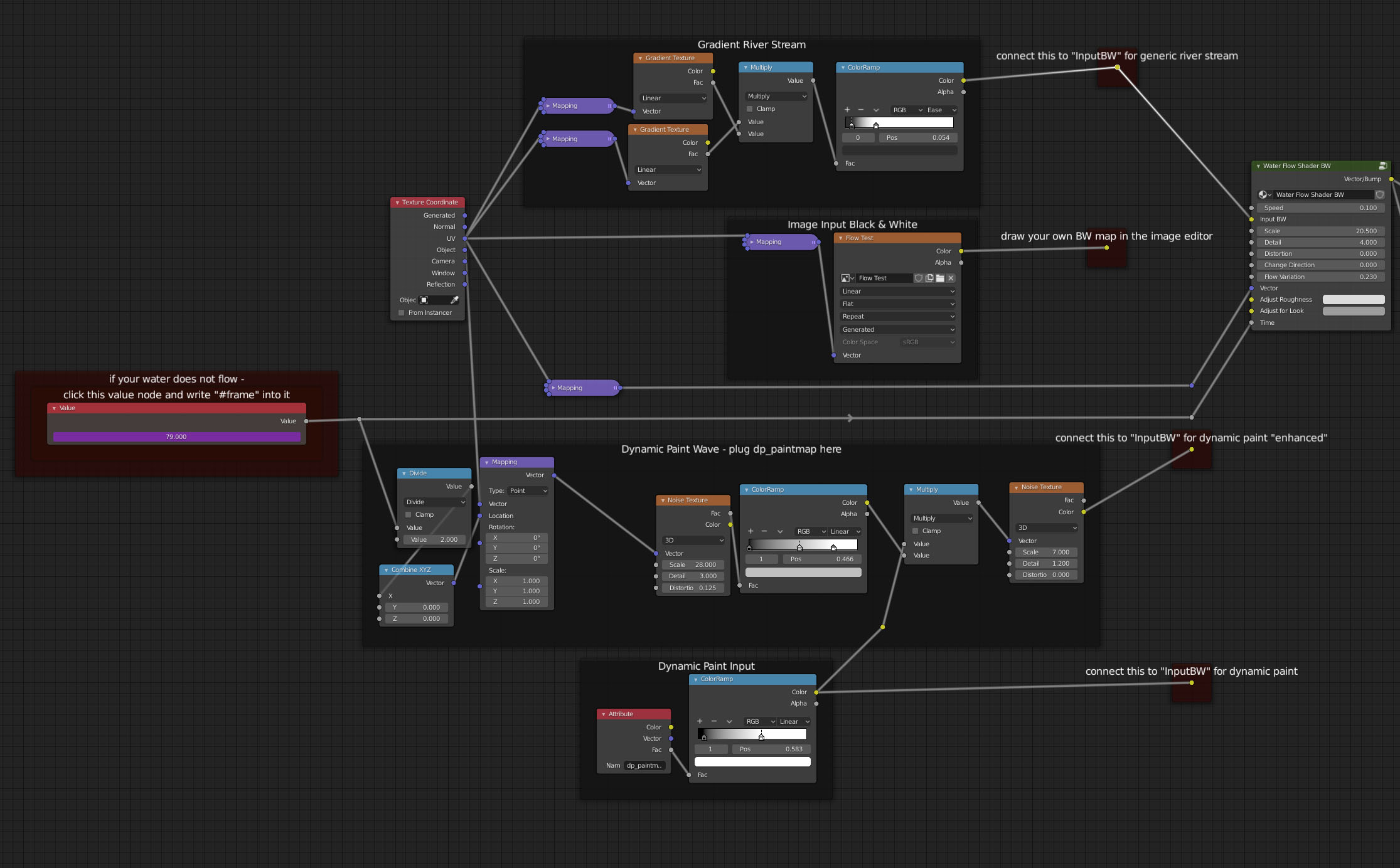Viewport: 1400px width, 868px height.
Task: Add color stop with plus in Gradient River Stream ColorRamp
Action: (x=847, y=110)
